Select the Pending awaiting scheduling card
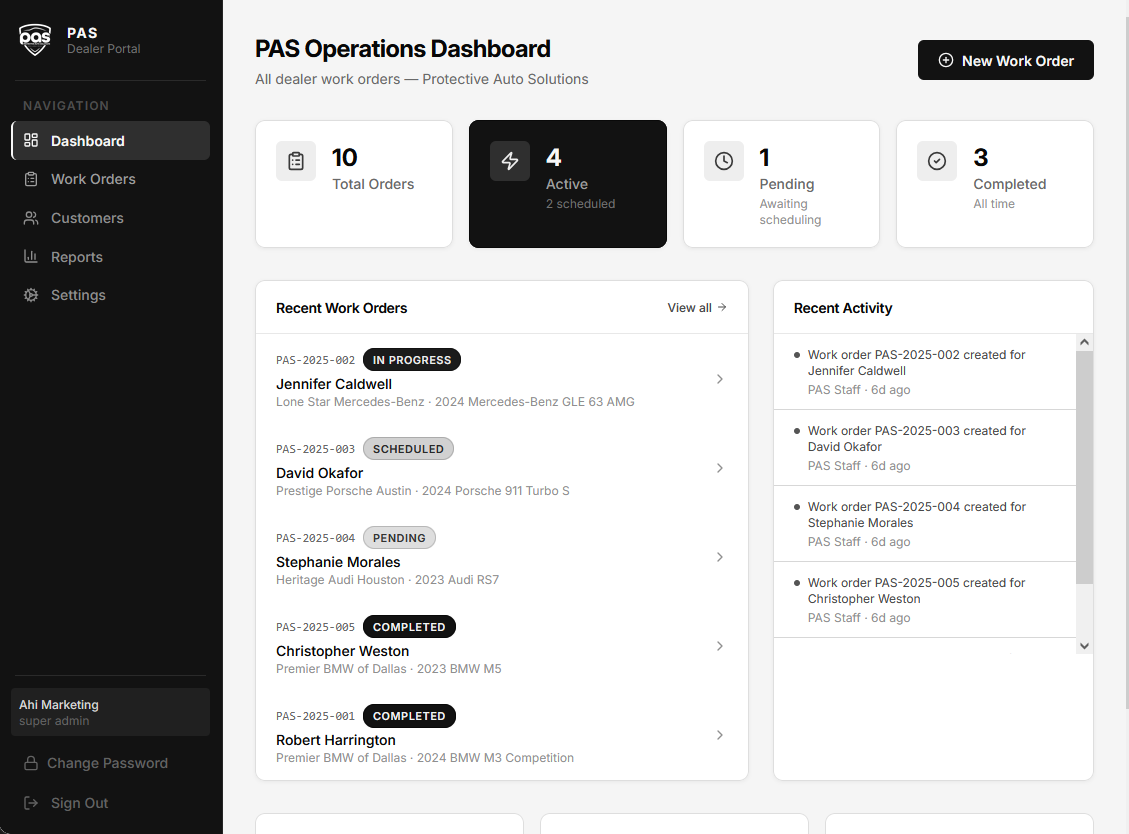This screenshot has width=1129, height=834. click(781, 184)
